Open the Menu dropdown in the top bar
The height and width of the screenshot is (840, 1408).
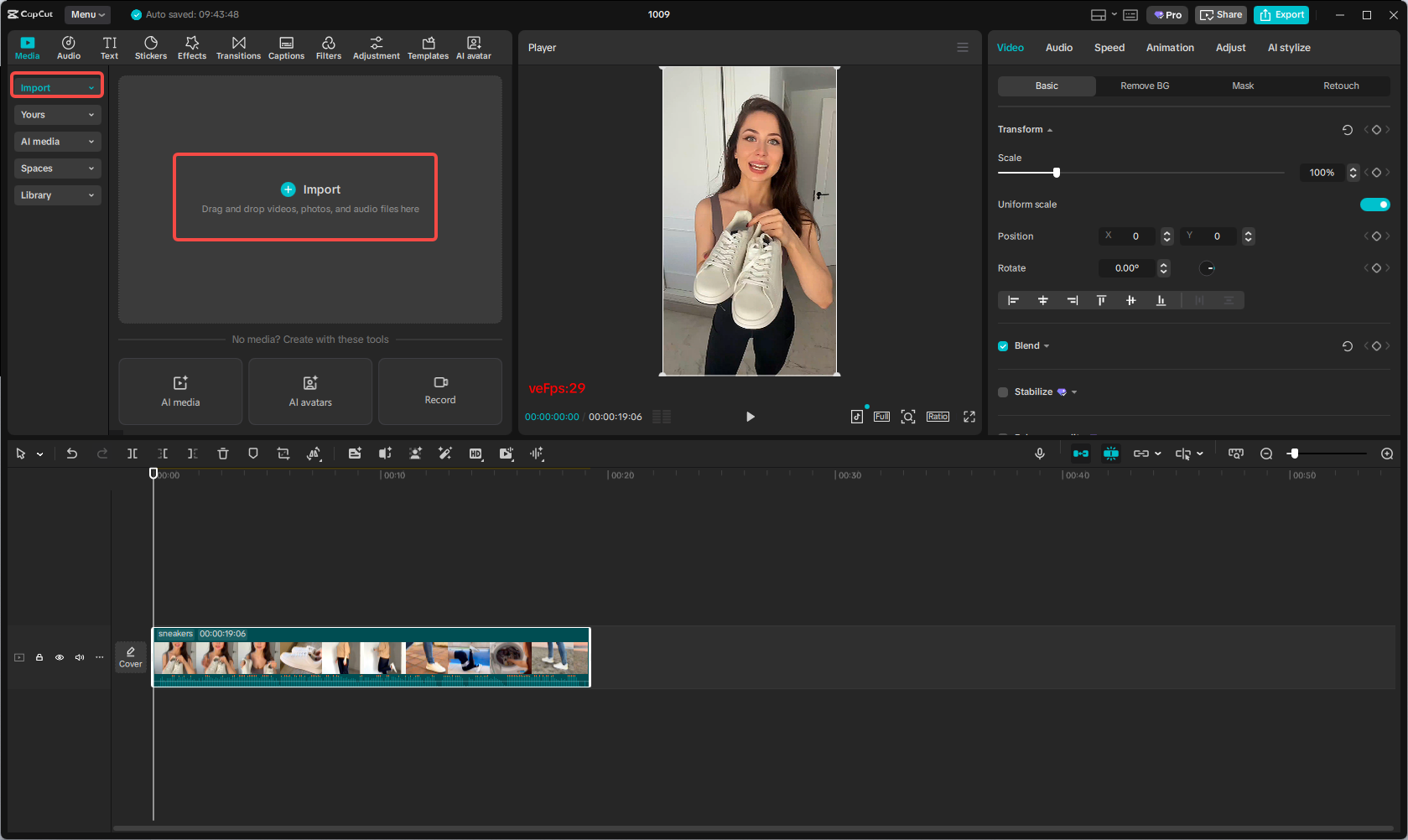pos(86,14)
